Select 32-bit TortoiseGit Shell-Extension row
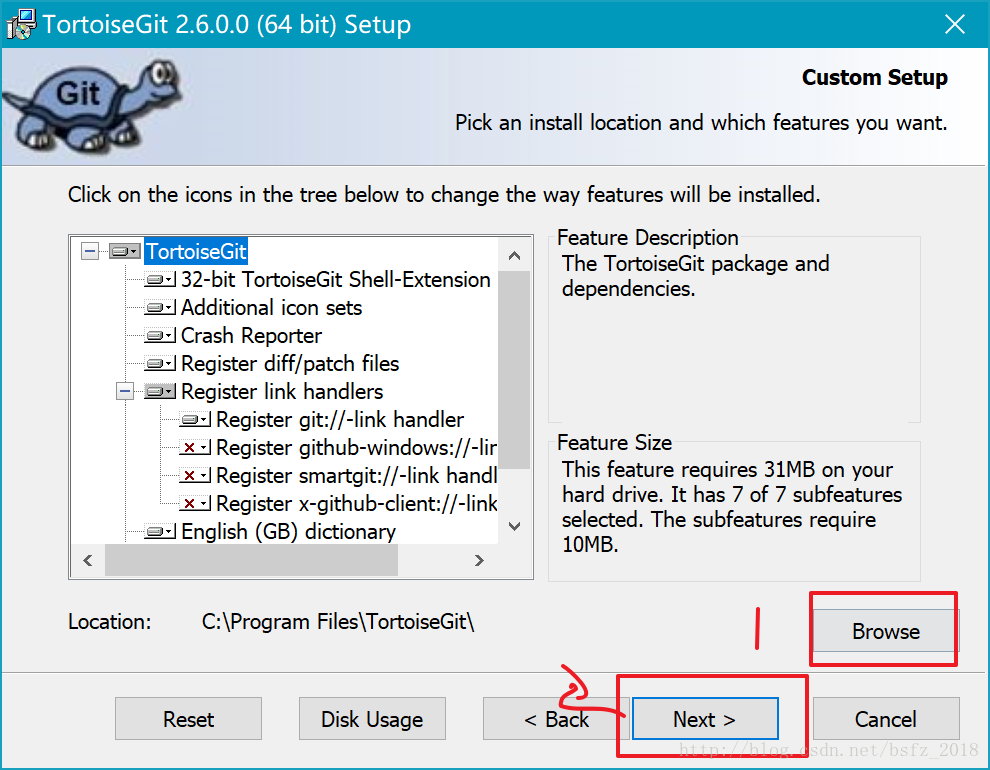The height and width of the screenshot is (770, 990). click(335, 279)
